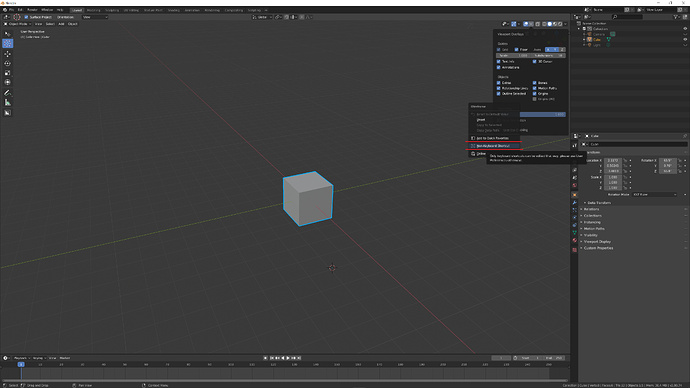Open the Particles properties tab icon

[575, 210]
